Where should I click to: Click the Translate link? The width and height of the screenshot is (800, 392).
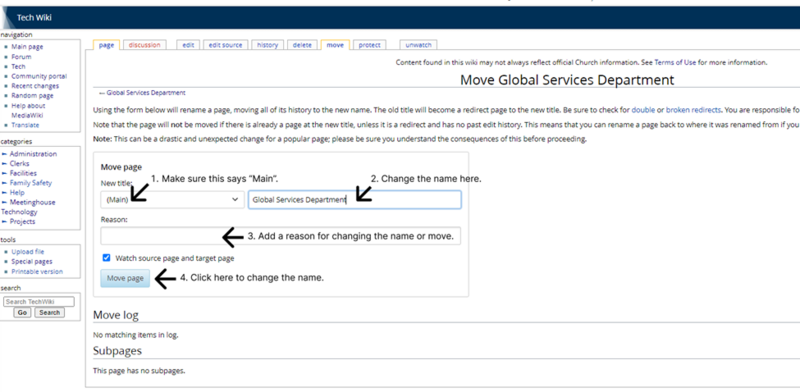coord(25,125)
